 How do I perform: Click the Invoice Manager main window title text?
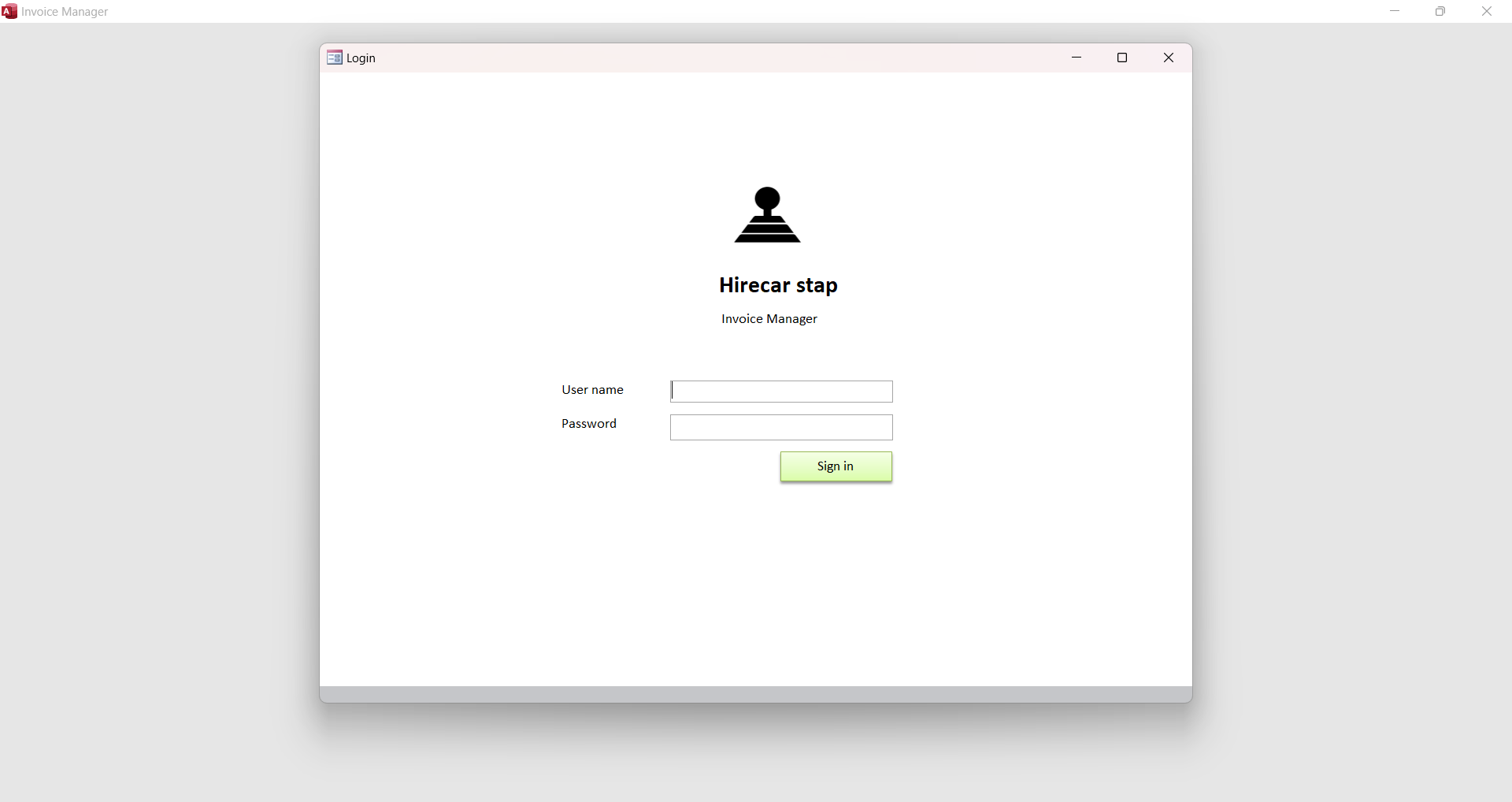(x=65, y=12)
